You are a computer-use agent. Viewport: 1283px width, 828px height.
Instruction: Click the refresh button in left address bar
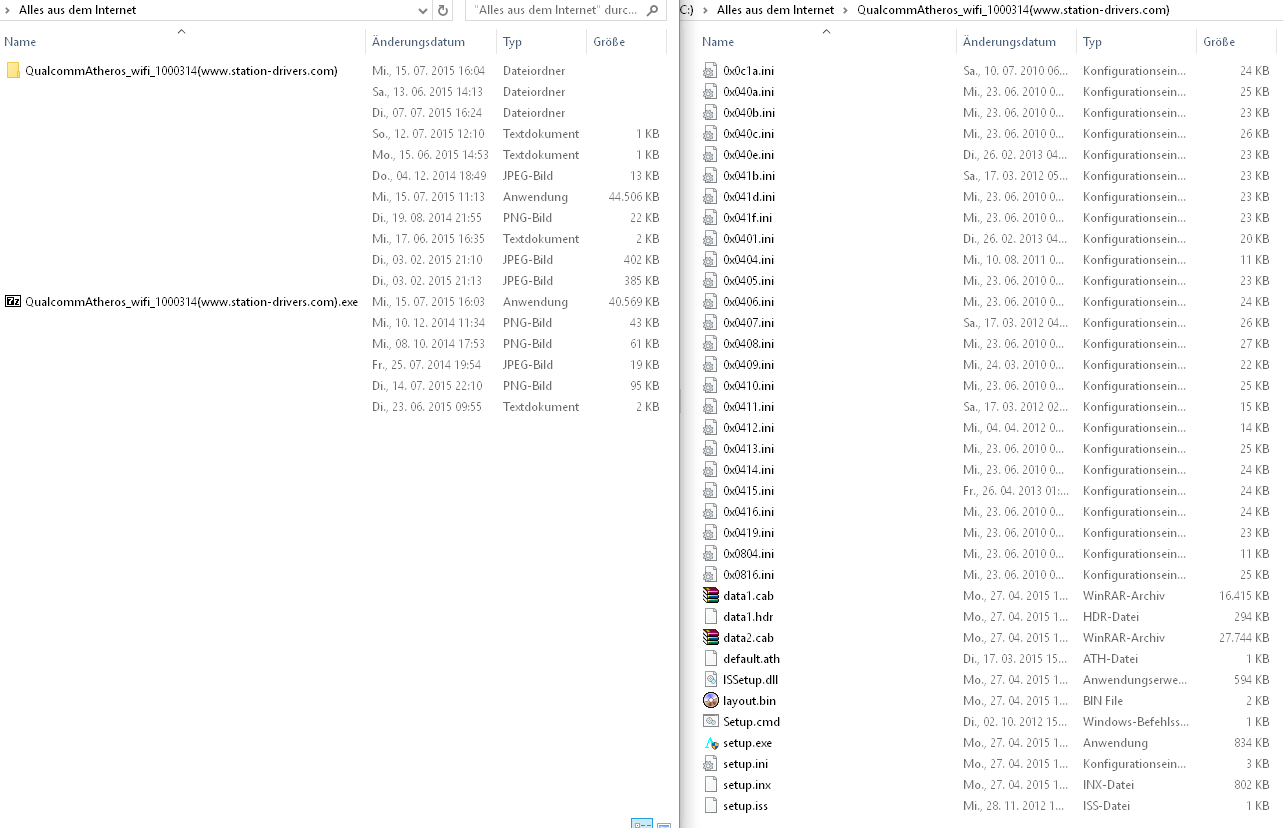tap(443, 10)
